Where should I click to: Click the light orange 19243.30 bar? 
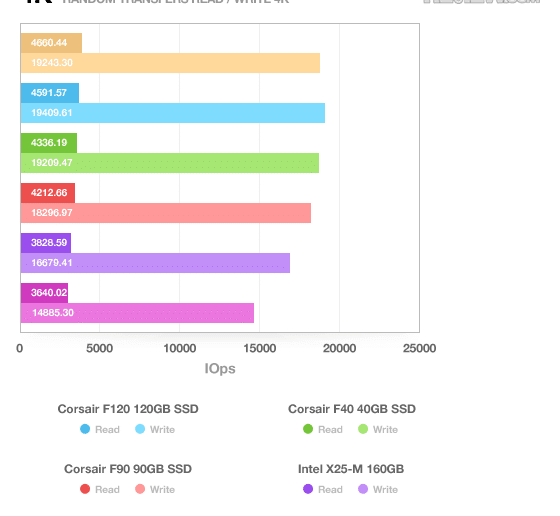coord(170,63)
